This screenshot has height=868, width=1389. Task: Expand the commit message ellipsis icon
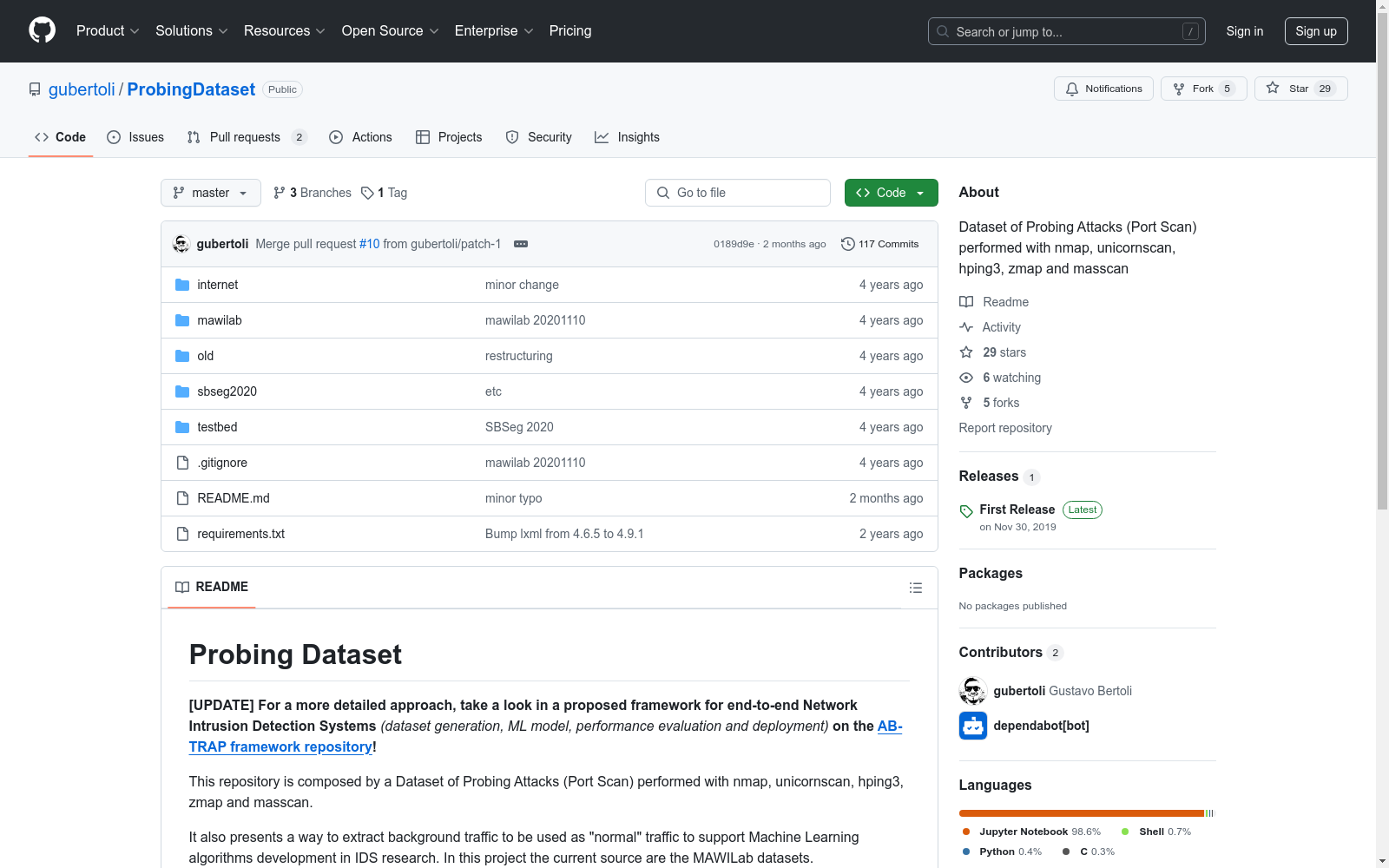[x=521, y=244]
